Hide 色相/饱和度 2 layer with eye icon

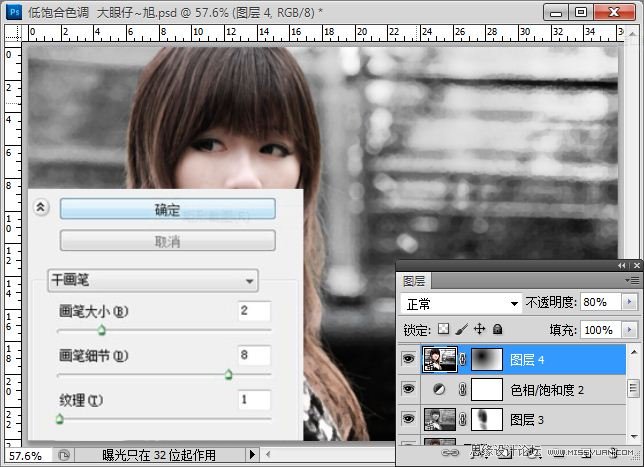coord(408,389)
